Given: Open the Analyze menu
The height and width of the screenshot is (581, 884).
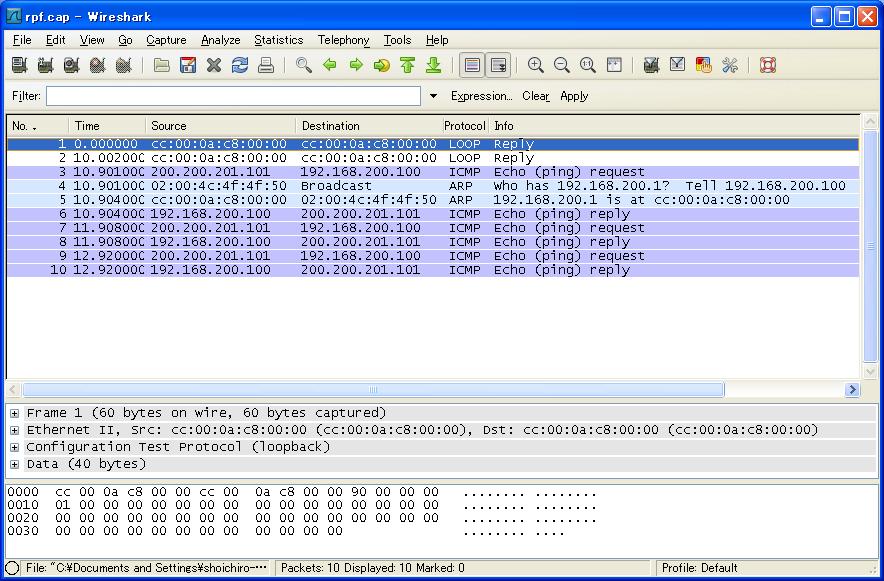Looking at the screenshot, I should (220, 40).
